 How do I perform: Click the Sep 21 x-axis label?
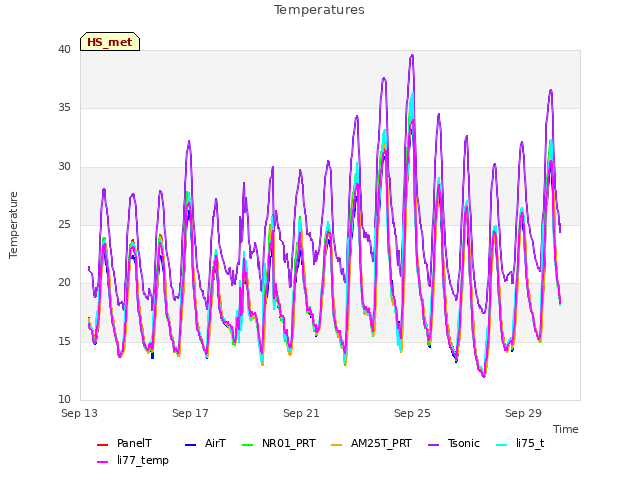[301, 413]
